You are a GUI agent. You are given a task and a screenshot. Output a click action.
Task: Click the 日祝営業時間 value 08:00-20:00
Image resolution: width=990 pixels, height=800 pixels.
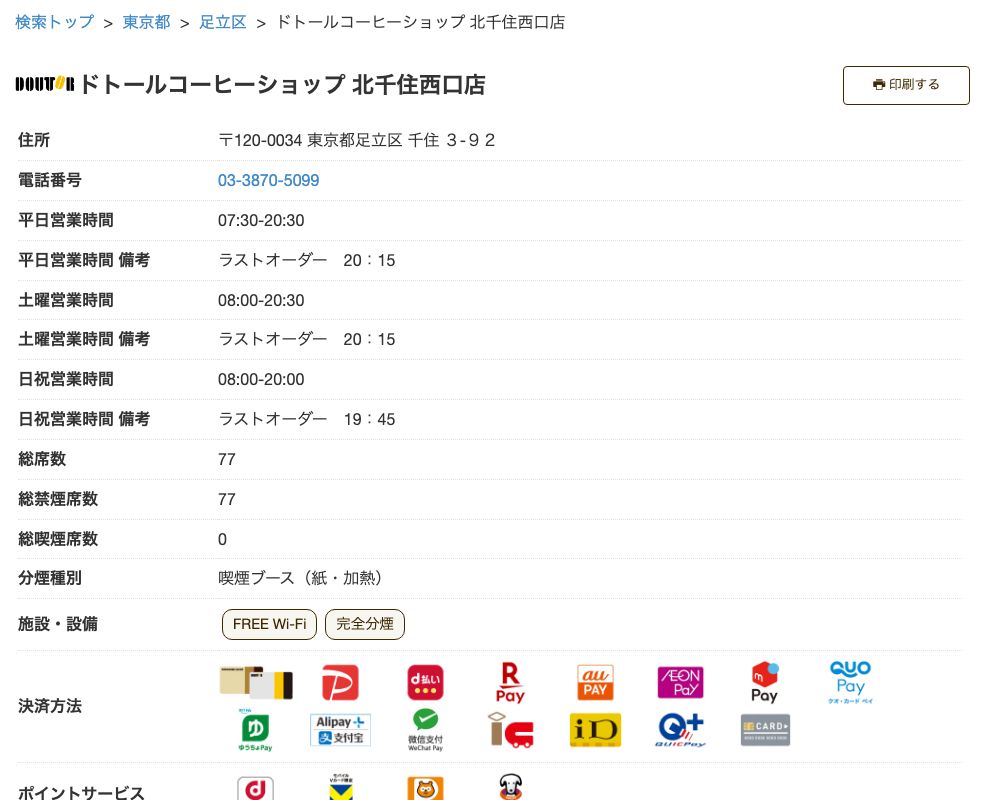(x=261, y=379)
